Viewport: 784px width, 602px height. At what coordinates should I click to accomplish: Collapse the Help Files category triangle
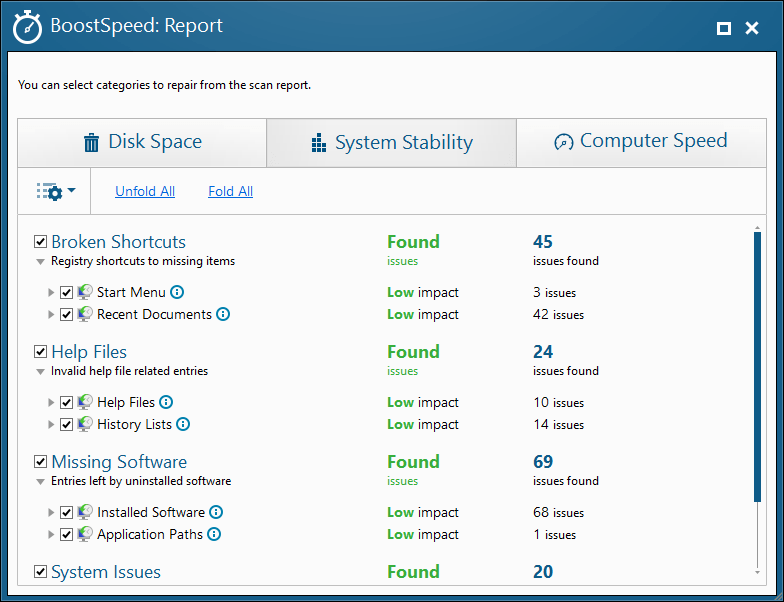click(41, 372)
